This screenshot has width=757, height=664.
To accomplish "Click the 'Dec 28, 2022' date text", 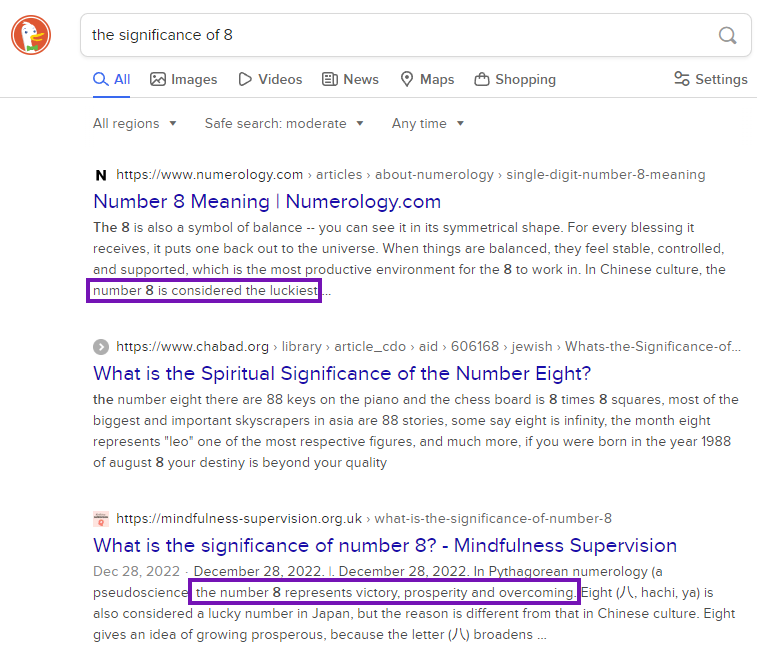I will [x=136, y=571].
